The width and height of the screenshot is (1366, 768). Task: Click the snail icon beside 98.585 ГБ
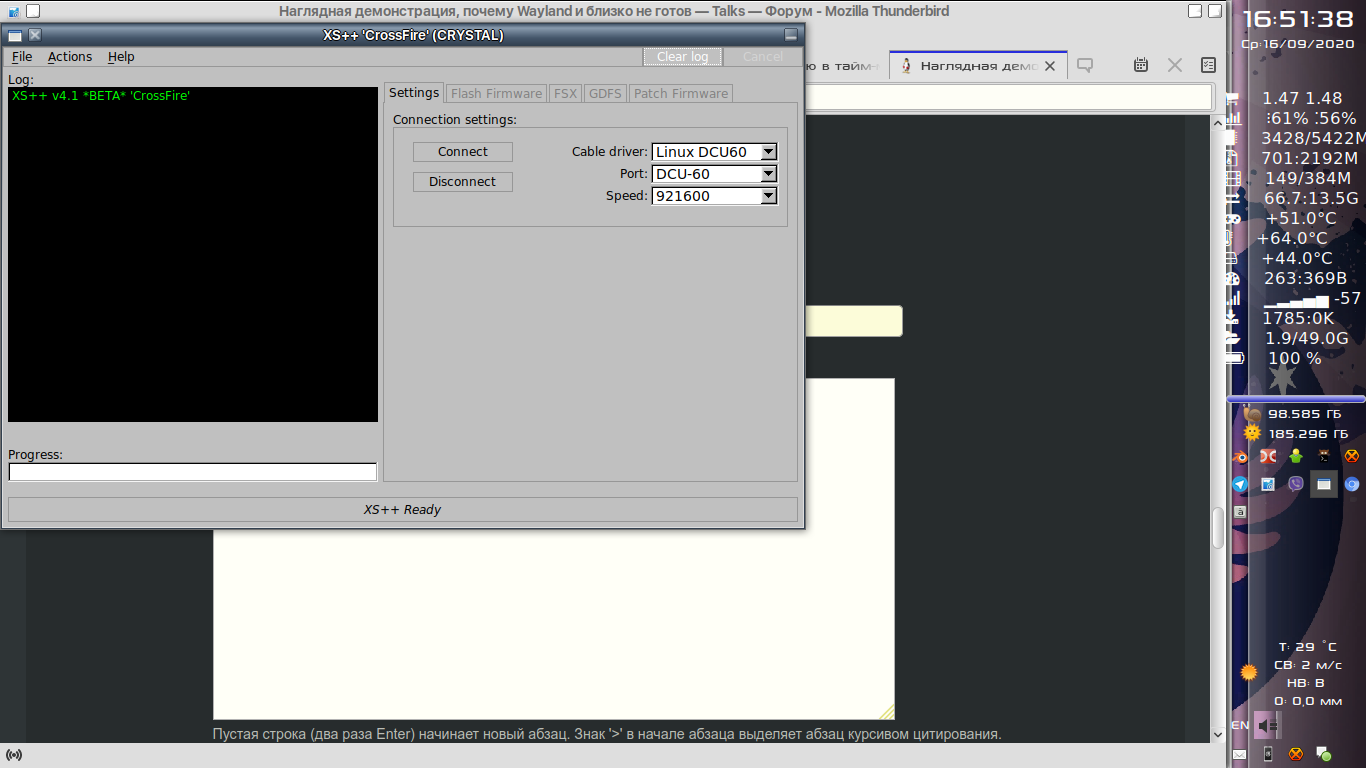1251,413
